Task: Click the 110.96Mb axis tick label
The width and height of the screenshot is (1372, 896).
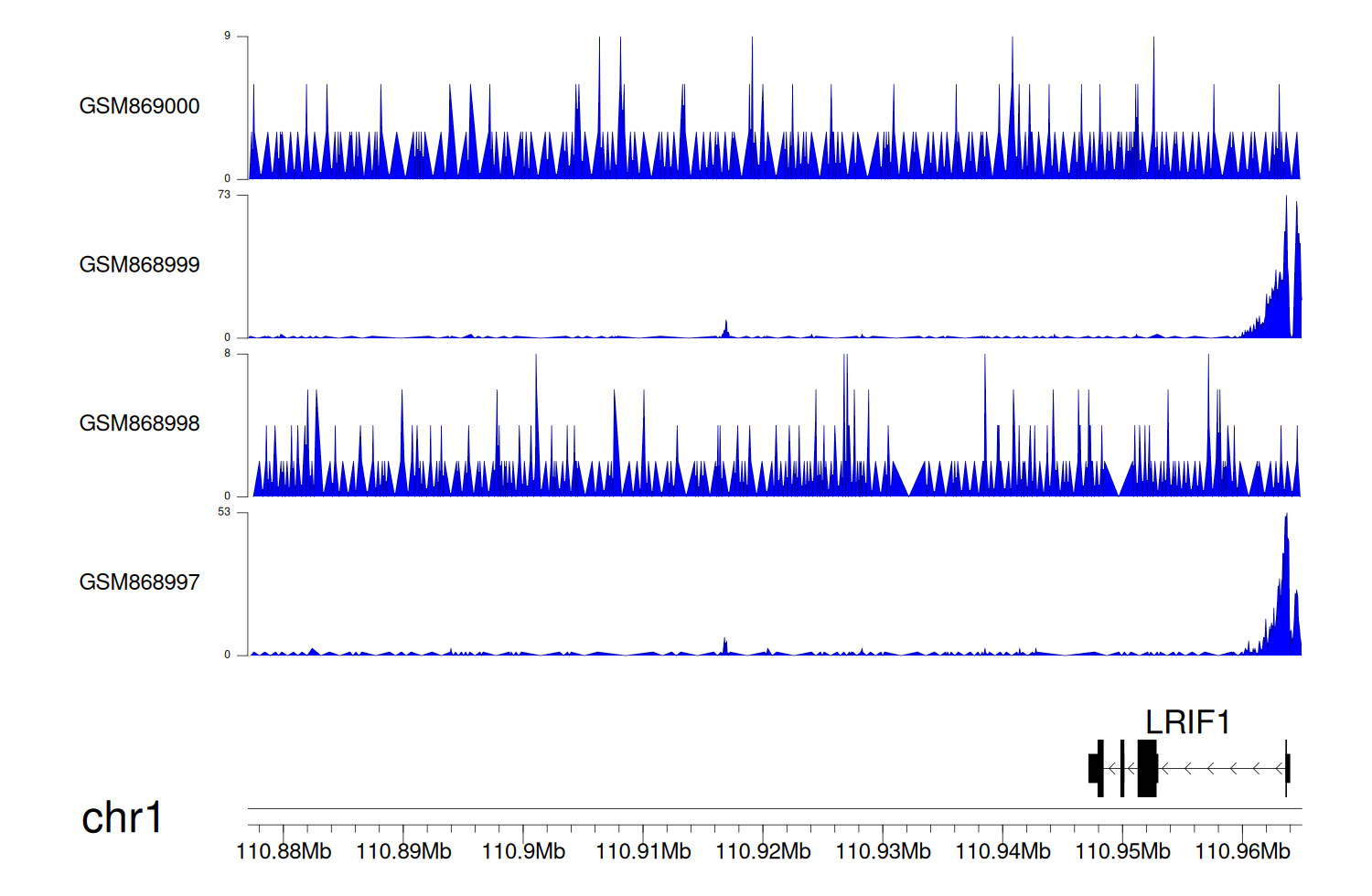Action: point(1242,852)
